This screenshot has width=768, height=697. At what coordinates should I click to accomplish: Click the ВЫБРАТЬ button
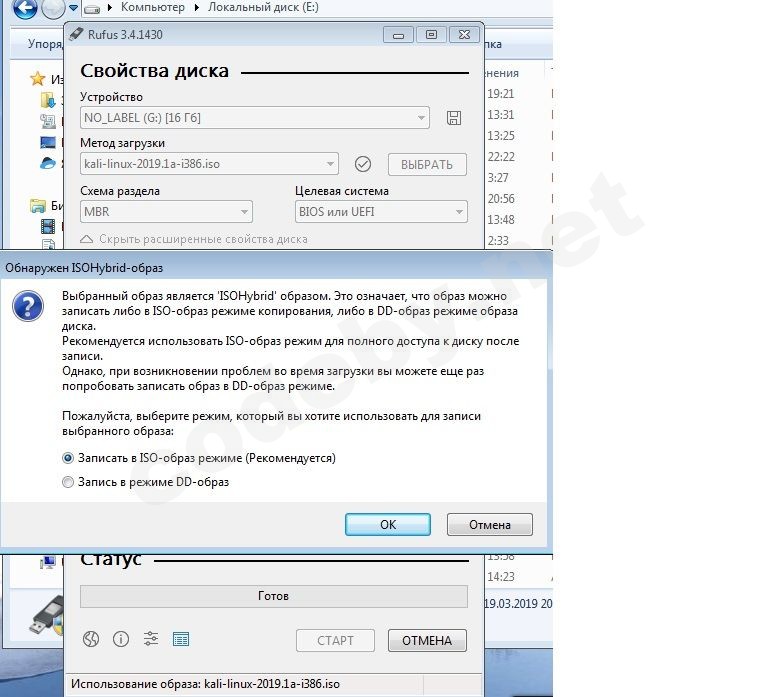pyautogui.click(x=427, y=165)
